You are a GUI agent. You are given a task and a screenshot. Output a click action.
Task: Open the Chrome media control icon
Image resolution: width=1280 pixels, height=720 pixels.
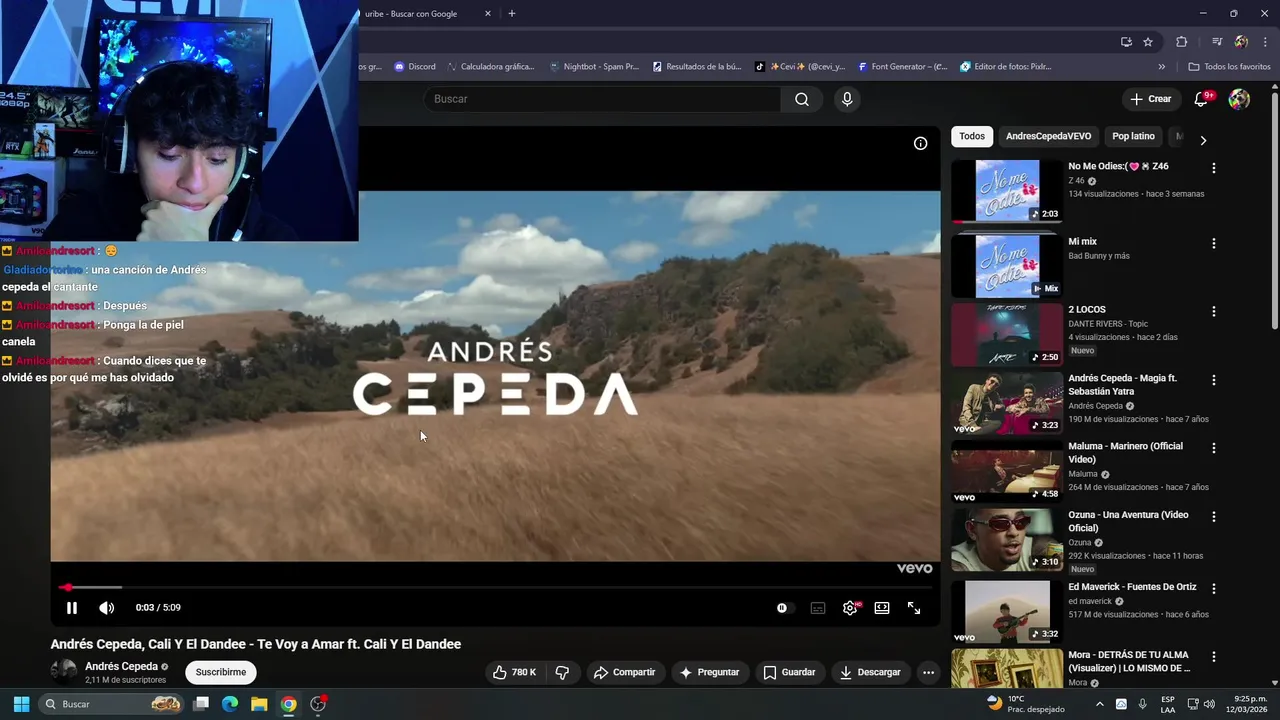(x=1217, y=41)
